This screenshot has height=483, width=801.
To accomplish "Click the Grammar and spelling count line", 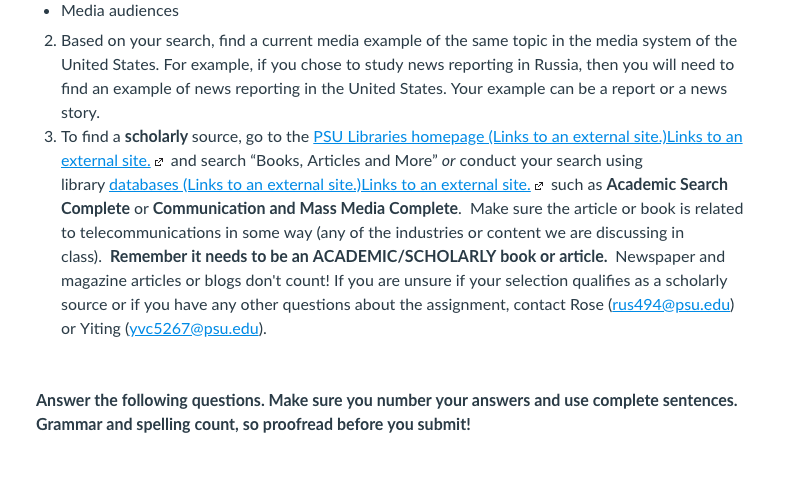I will [253, 424].
